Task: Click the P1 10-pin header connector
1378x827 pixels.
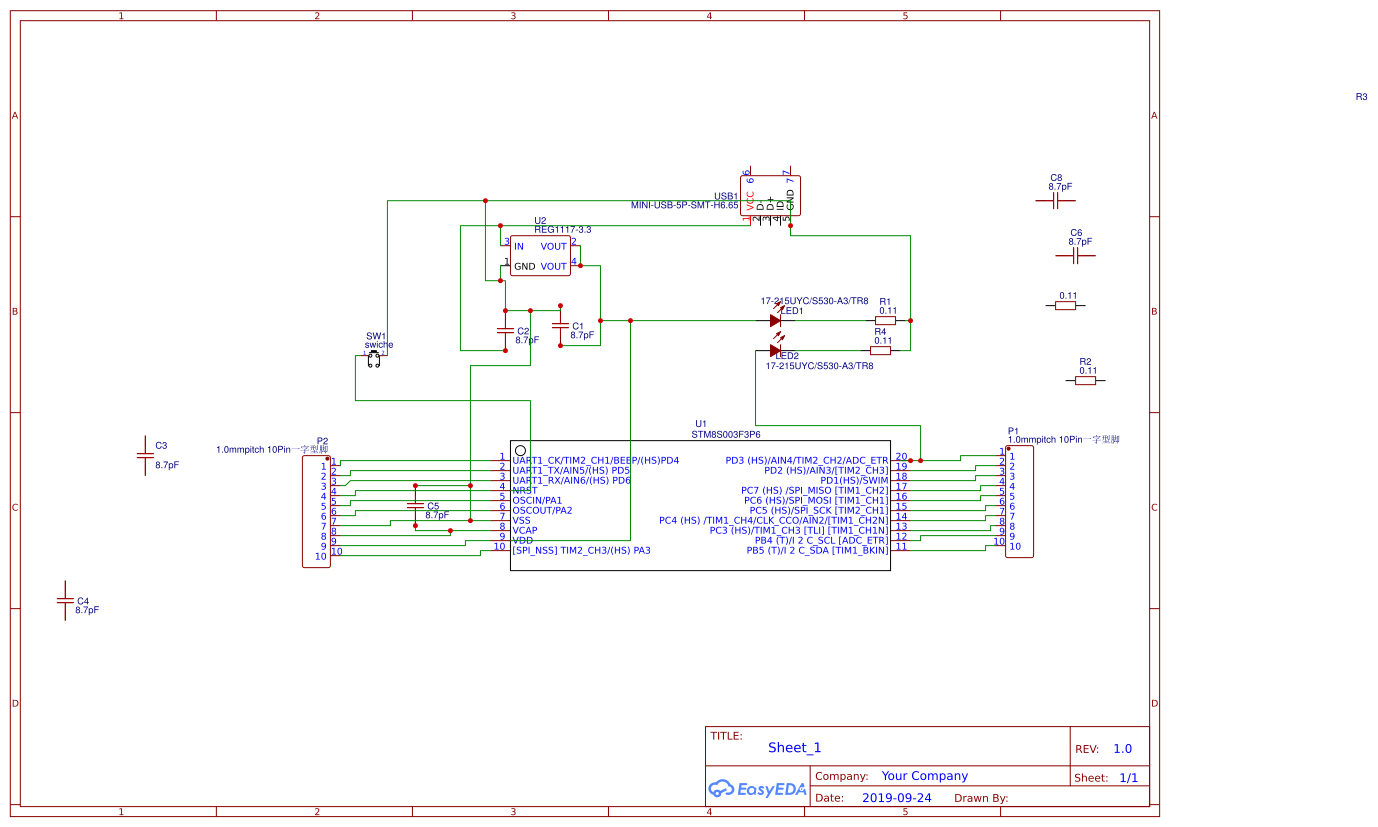Action: click(1018, 500)
